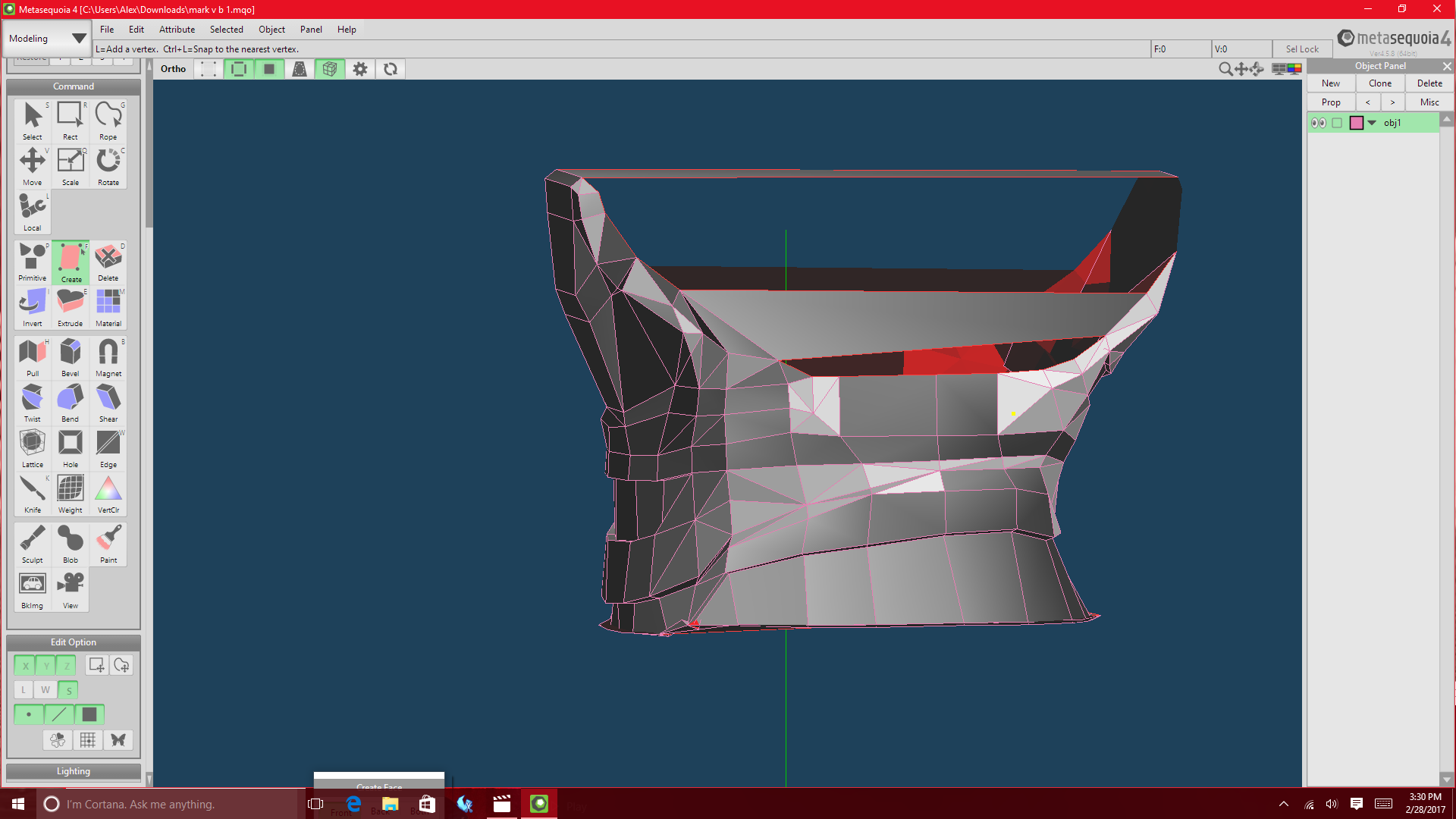Open the Local coordinates tool
The image size is (1456, 819).
[x=33, y=211]
